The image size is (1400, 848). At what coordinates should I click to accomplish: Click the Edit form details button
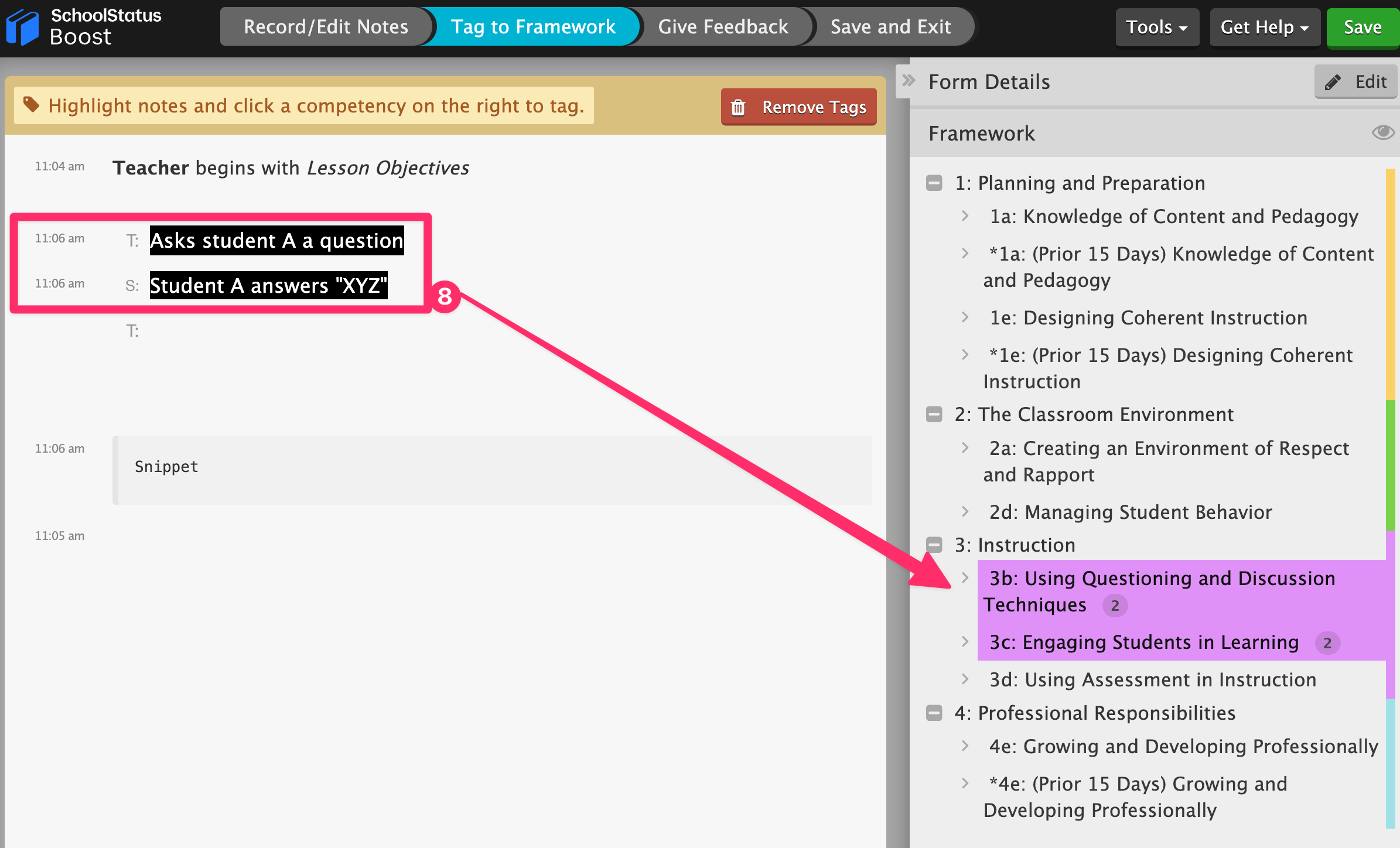(x=1356, y=82)
